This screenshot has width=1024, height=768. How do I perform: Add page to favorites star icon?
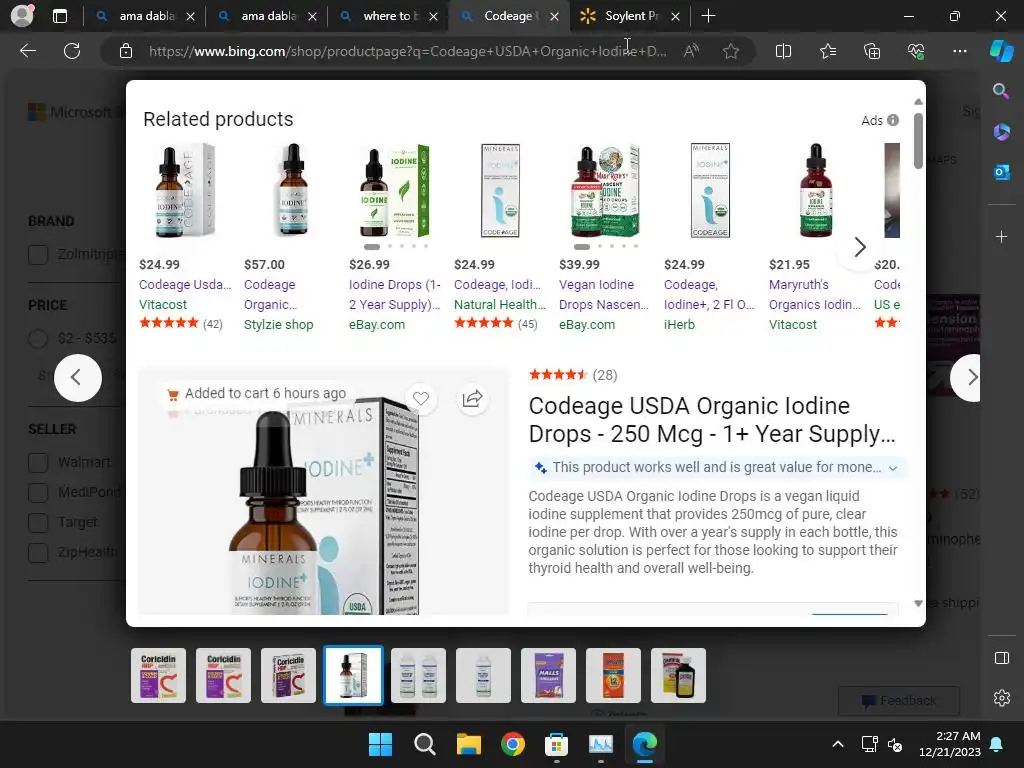pos(731,51)
